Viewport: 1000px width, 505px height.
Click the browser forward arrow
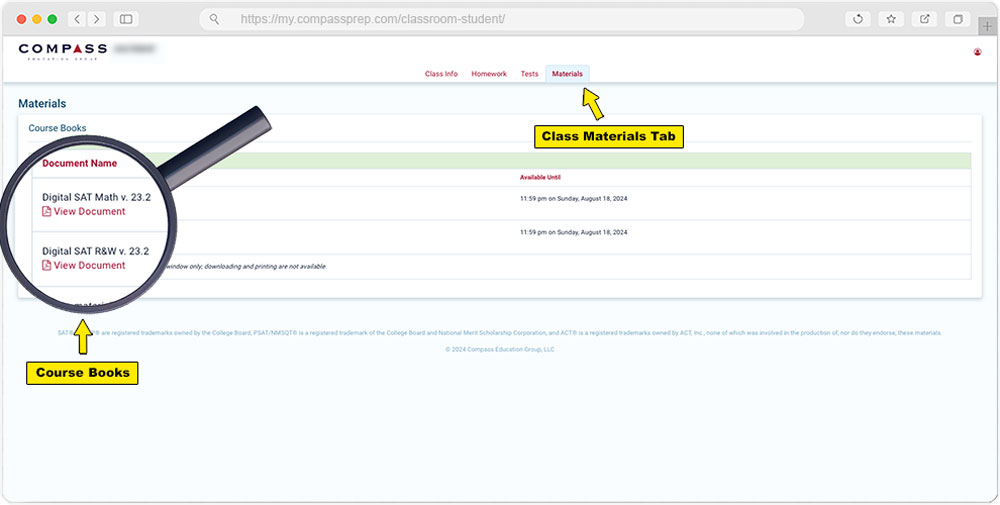pos(96,19)
